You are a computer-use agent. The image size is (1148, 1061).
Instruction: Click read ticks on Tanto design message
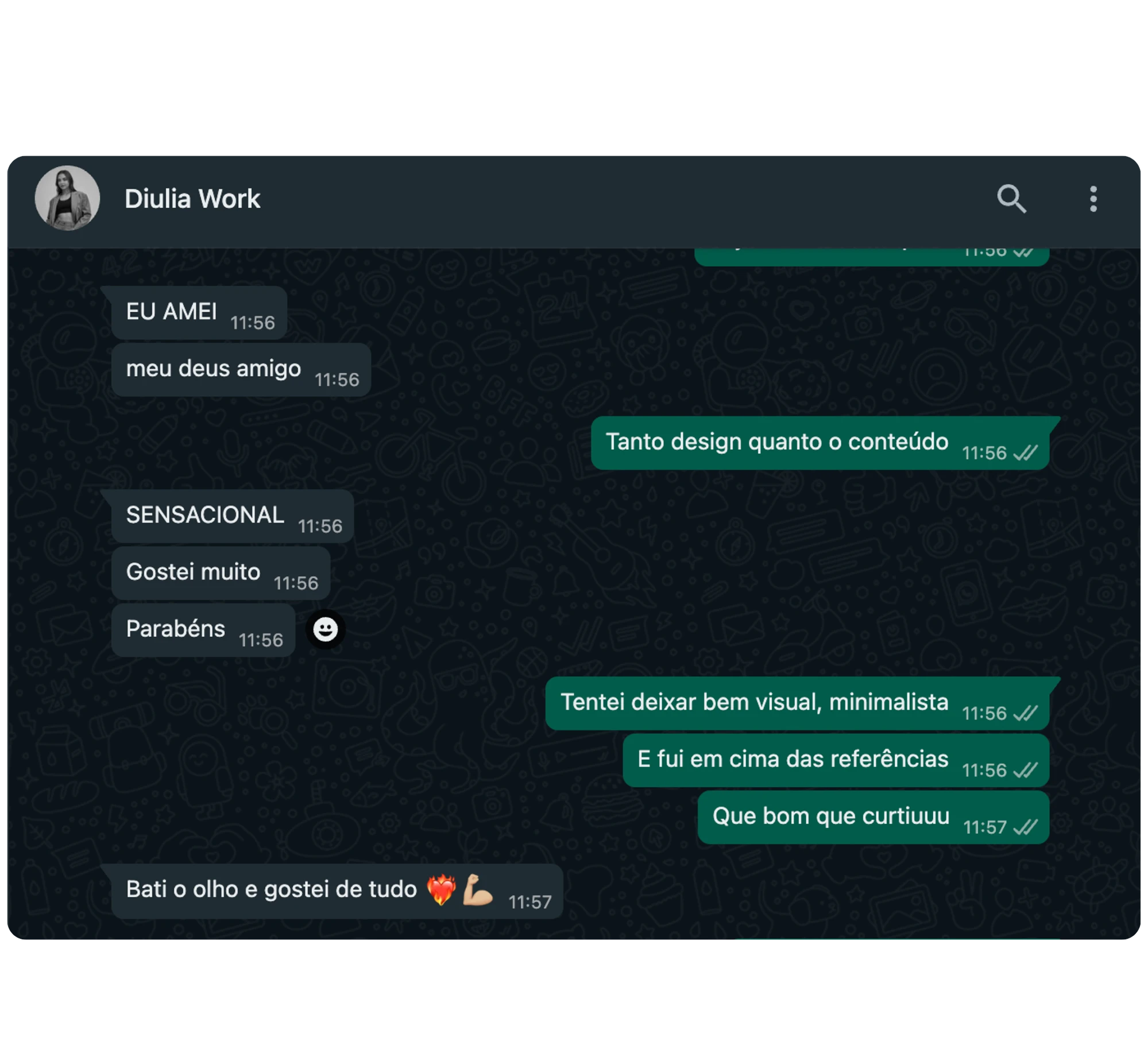[1025, 453]
